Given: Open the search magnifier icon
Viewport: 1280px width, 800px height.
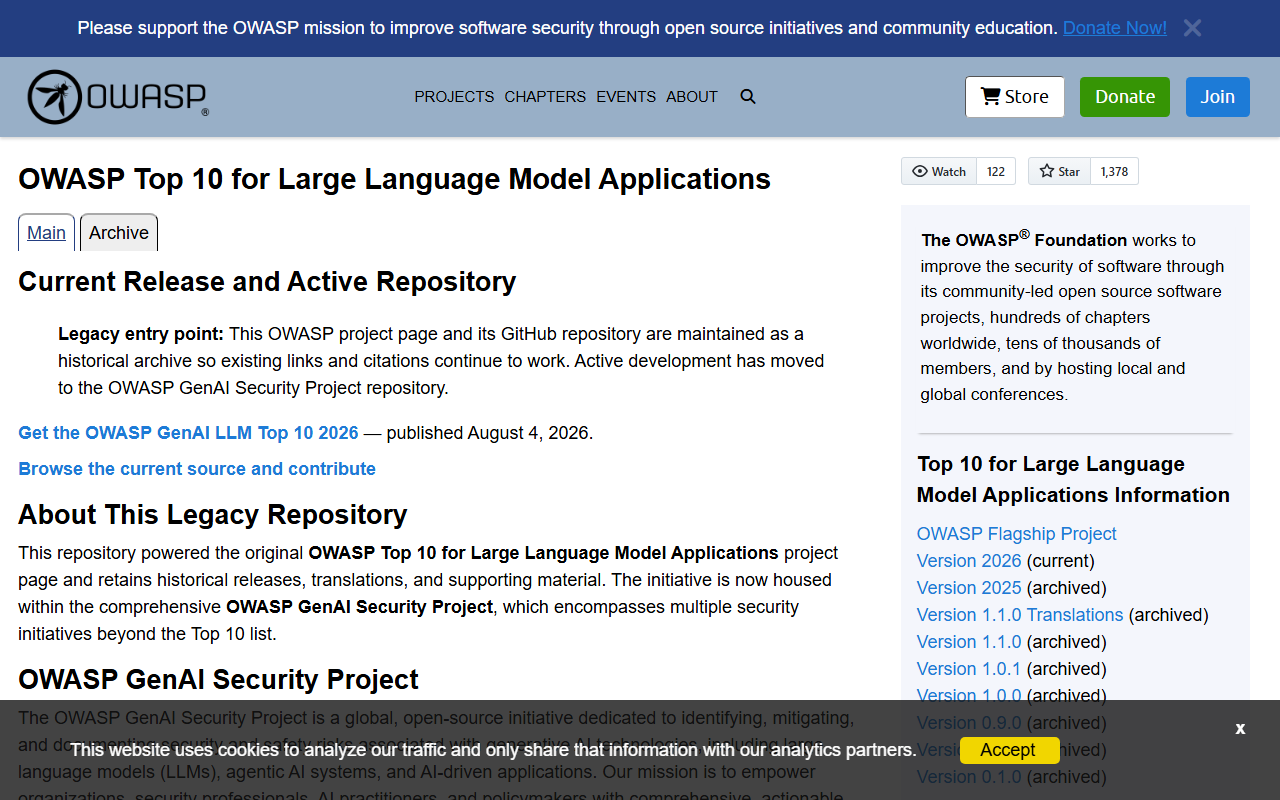Looking at the screenshot, I should click(748, 97).
